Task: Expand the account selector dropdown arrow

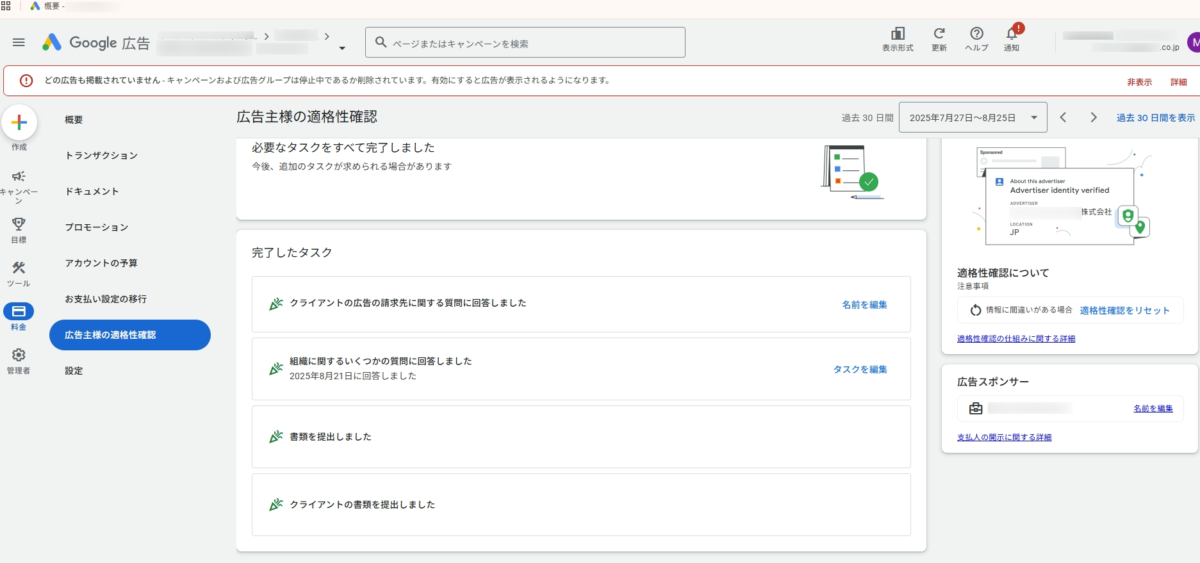Action: [x=342, y=47]
